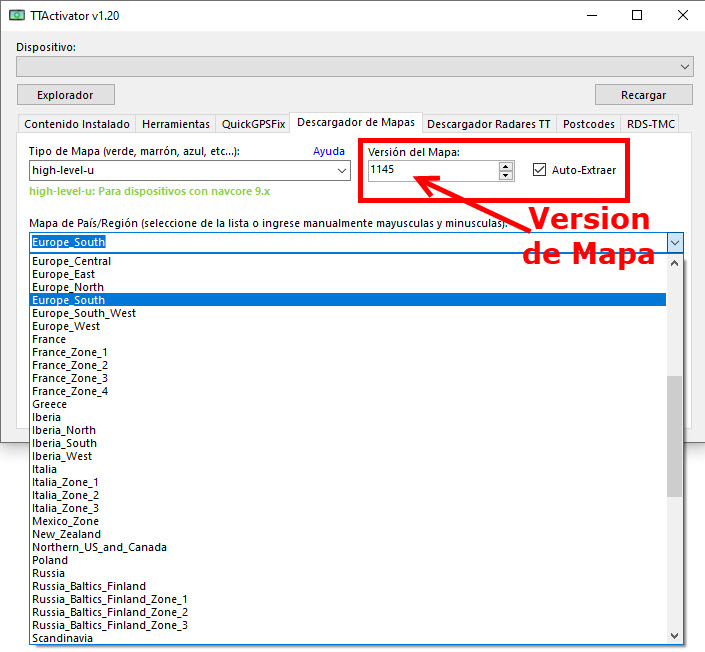Maximize the TTActivator window

point(637,16)
